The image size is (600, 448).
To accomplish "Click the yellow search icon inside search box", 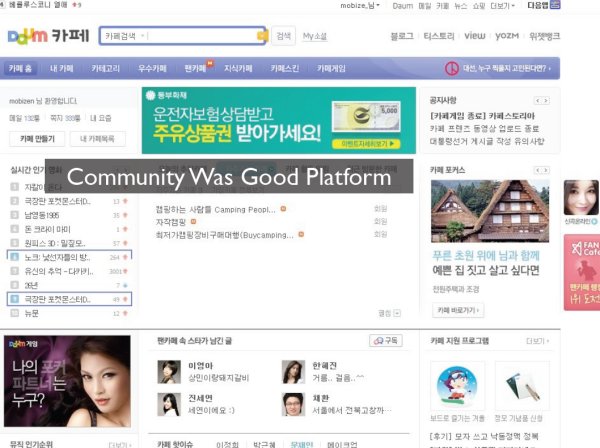I will coord(262,36).
